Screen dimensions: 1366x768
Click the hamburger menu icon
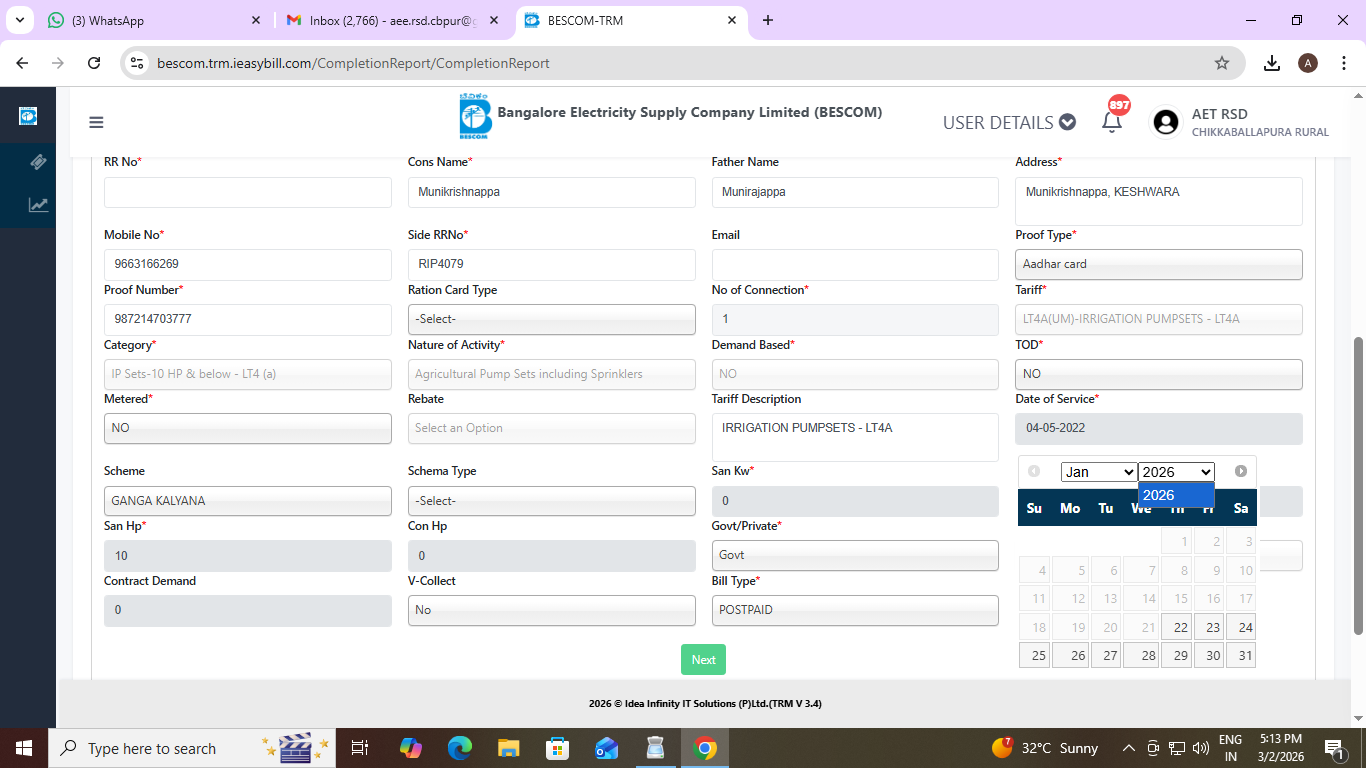click(96, 123)
